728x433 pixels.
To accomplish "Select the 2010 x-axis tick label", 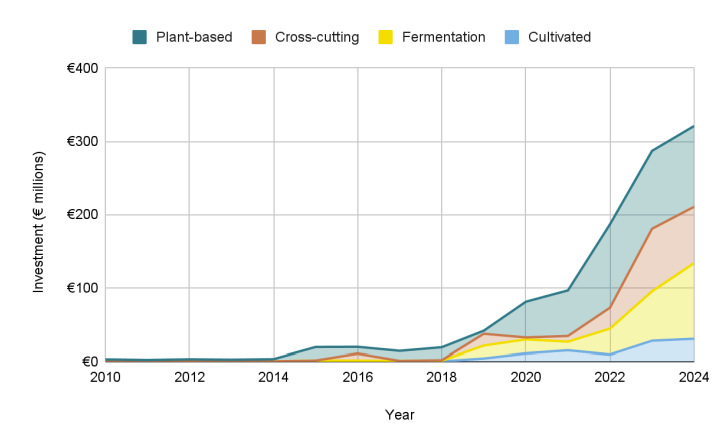I will pyautogui.click(x=105, y=377).
